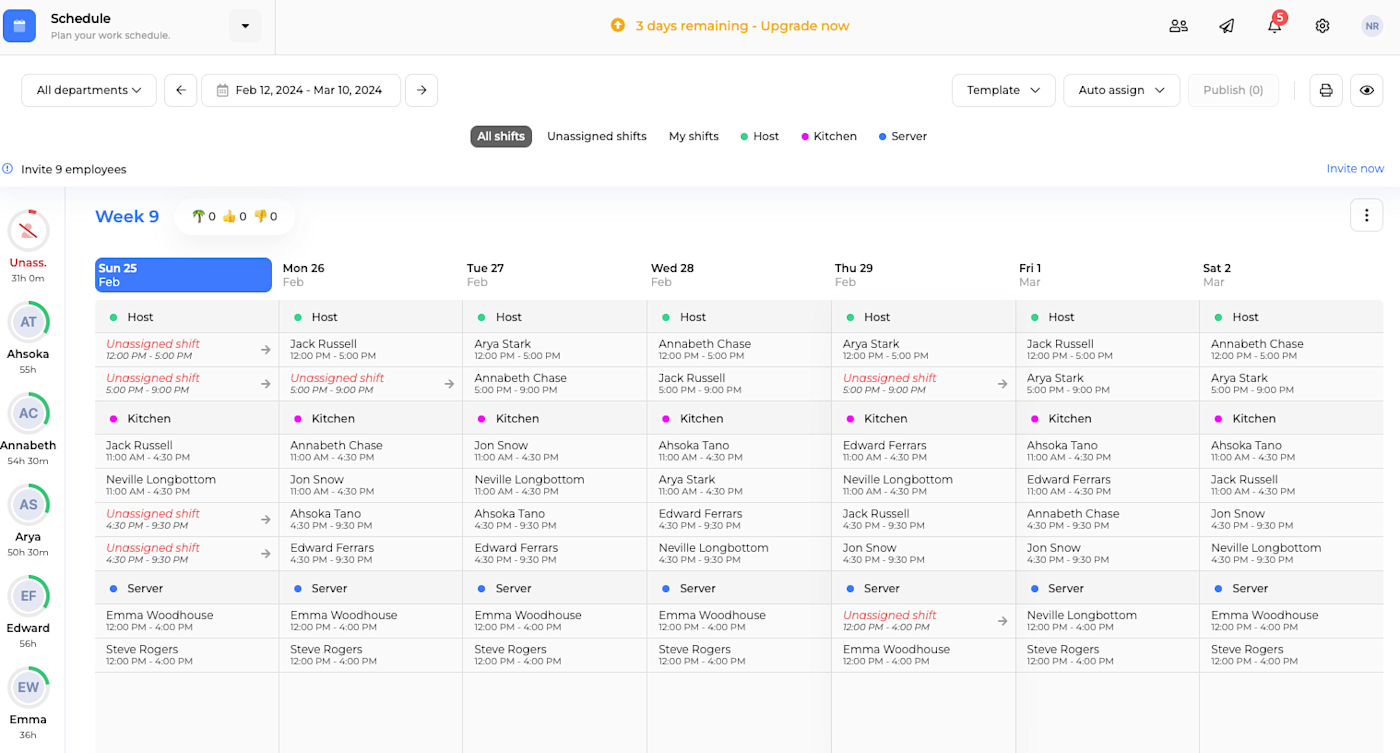Screen dimensions: 1400x753
Task: Expand the All departments dropdown
Action: (89, 90)
